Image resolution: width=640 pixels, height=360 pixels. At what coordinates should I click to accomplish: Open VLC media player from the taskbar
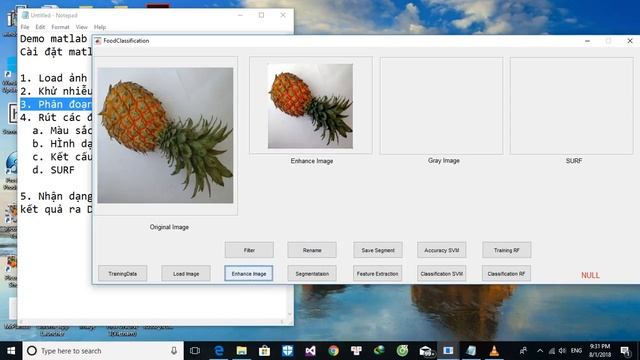coord(494,351)
